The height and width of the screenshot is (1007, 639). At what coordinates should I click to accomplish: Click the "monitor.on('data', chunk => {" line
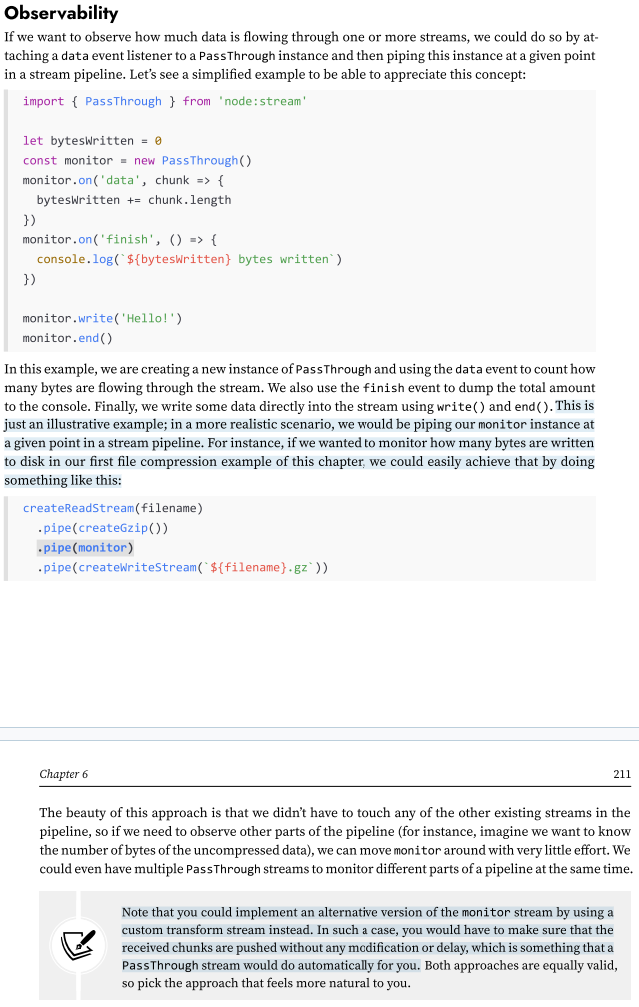[123, 180]
